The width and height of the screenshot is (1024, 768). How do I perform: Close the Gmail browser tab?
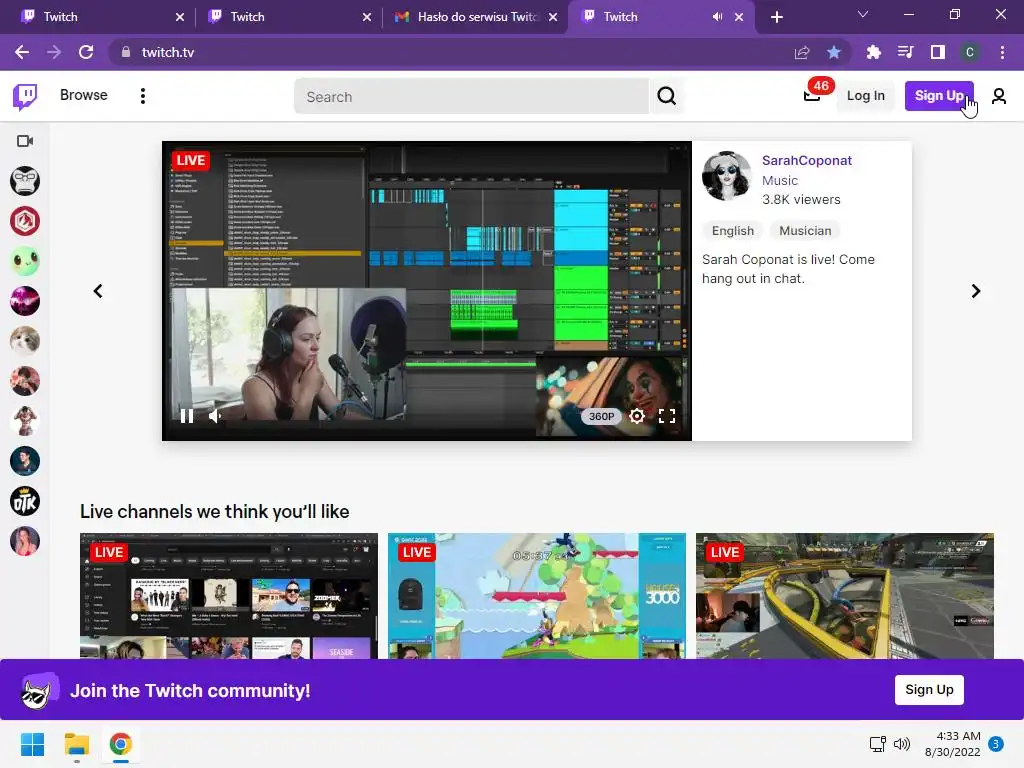(x=553, y=17)
